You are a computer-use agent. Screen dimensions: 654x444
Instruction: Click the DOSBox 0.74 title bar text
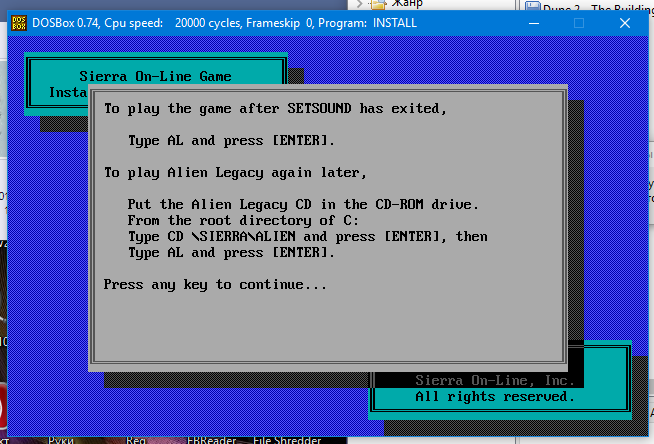pyautogui.click(x=224, y=23)
